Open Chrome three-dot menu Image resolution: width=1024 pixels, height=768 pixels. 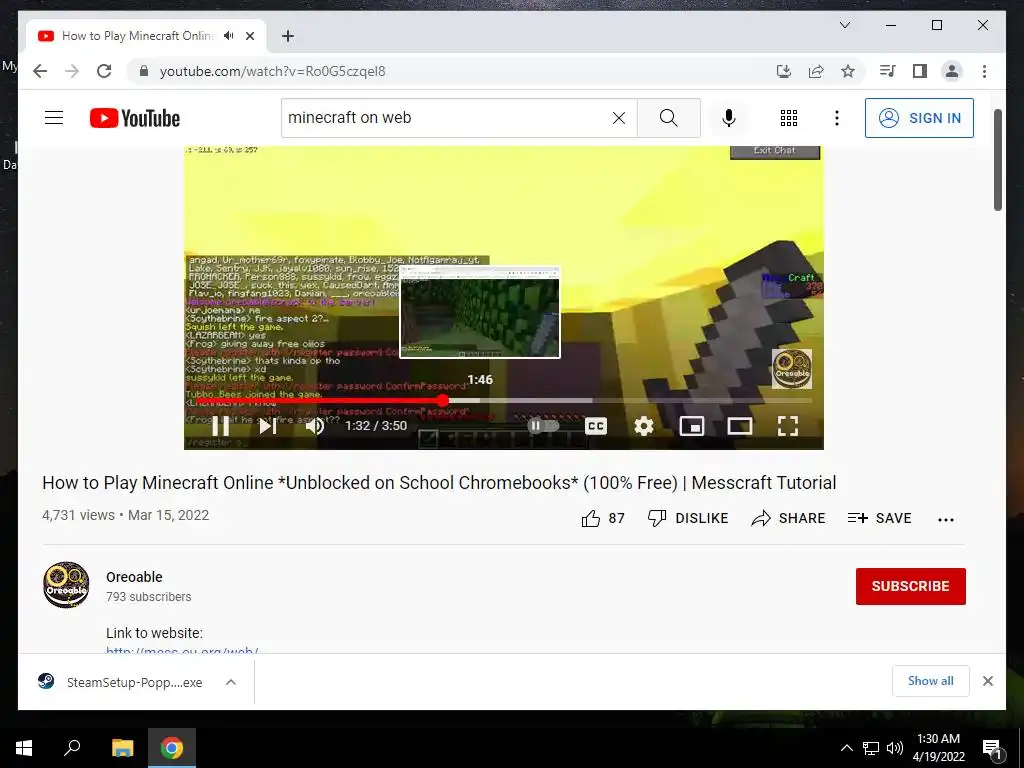(x=984, y=71)
